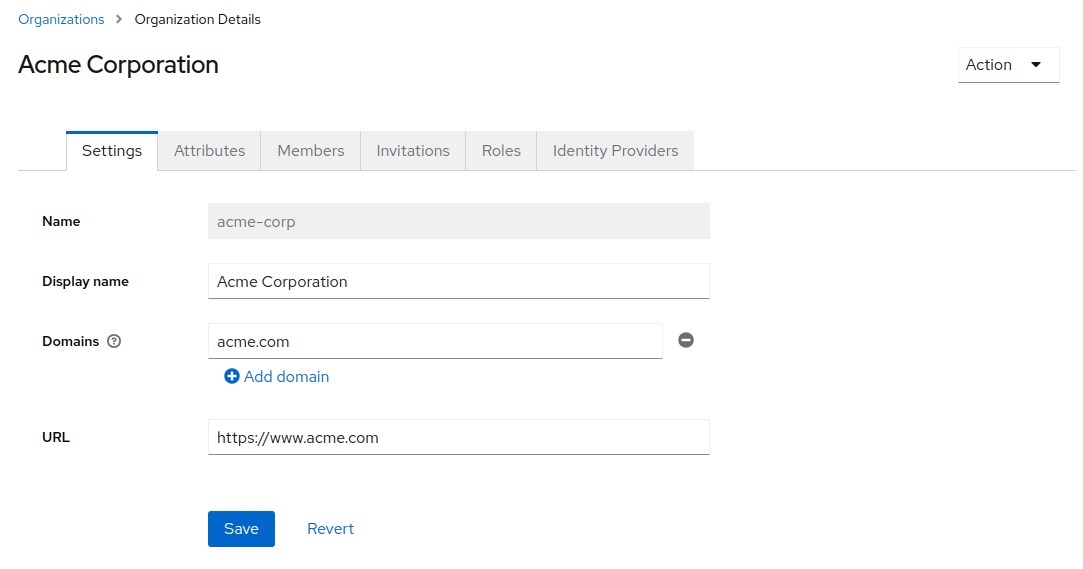
Task: View the Invitations tab
Action: (413, 151)
